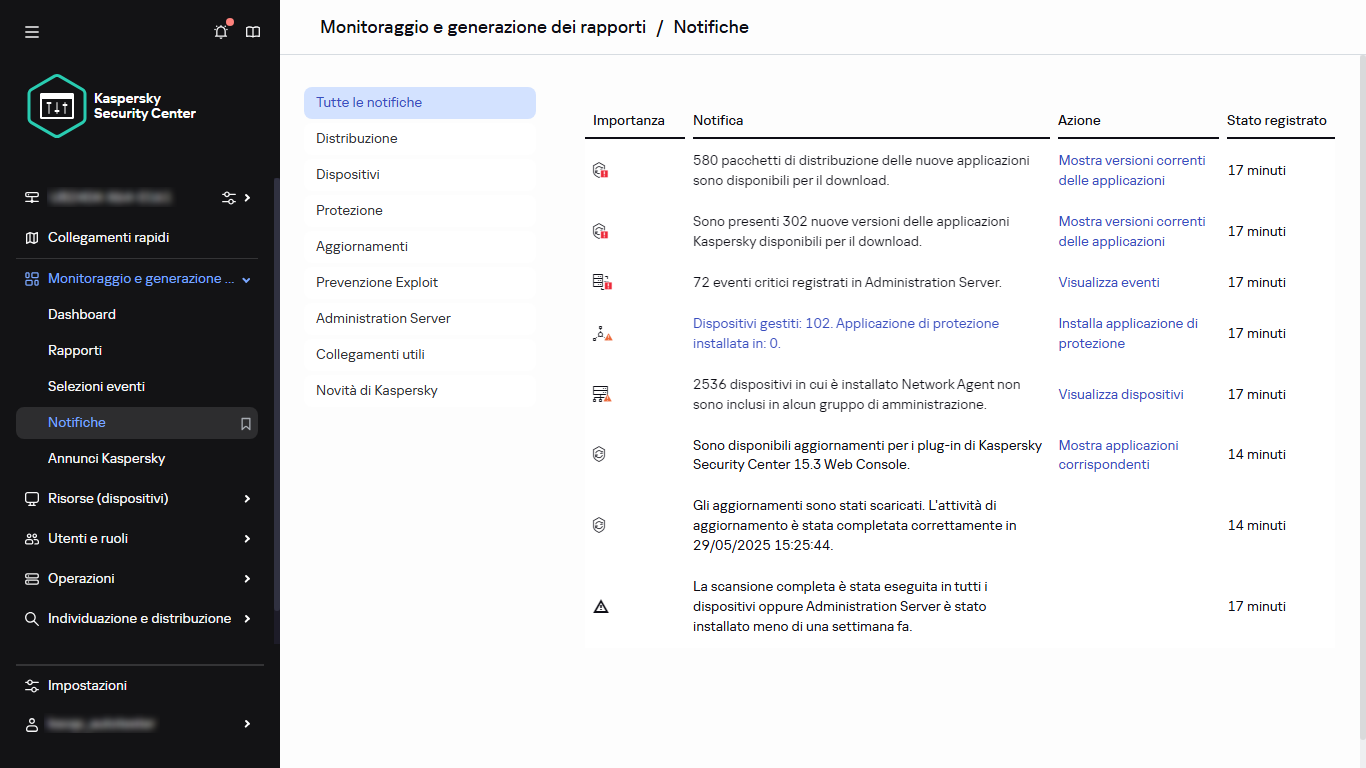
Task: Click the warning triangle on scansione completa row
Action: coord(601,606)
